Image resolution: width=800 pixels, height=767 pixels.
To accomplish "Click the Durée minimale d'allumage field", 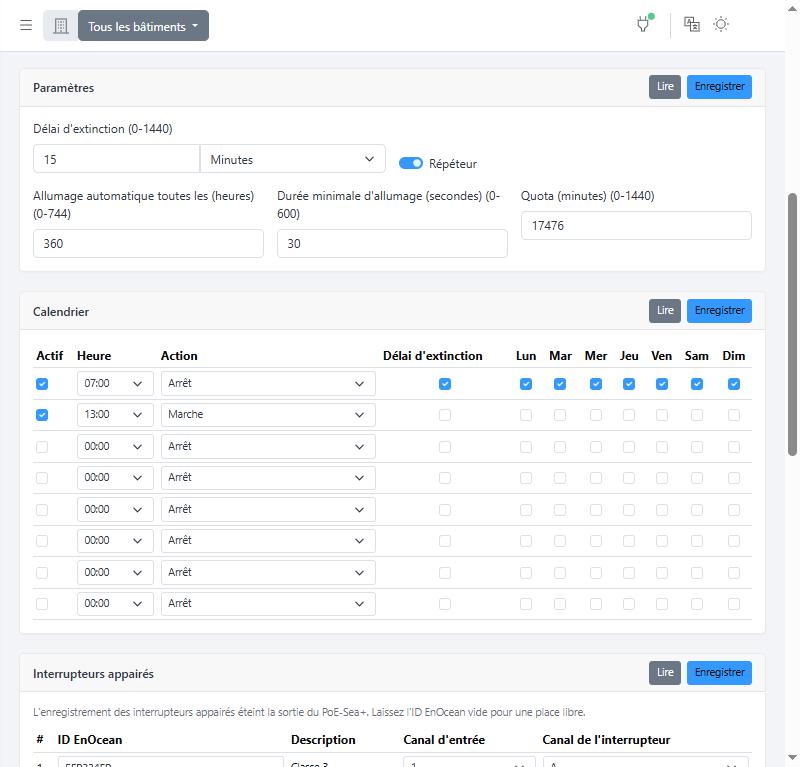I will coord(392,243).
